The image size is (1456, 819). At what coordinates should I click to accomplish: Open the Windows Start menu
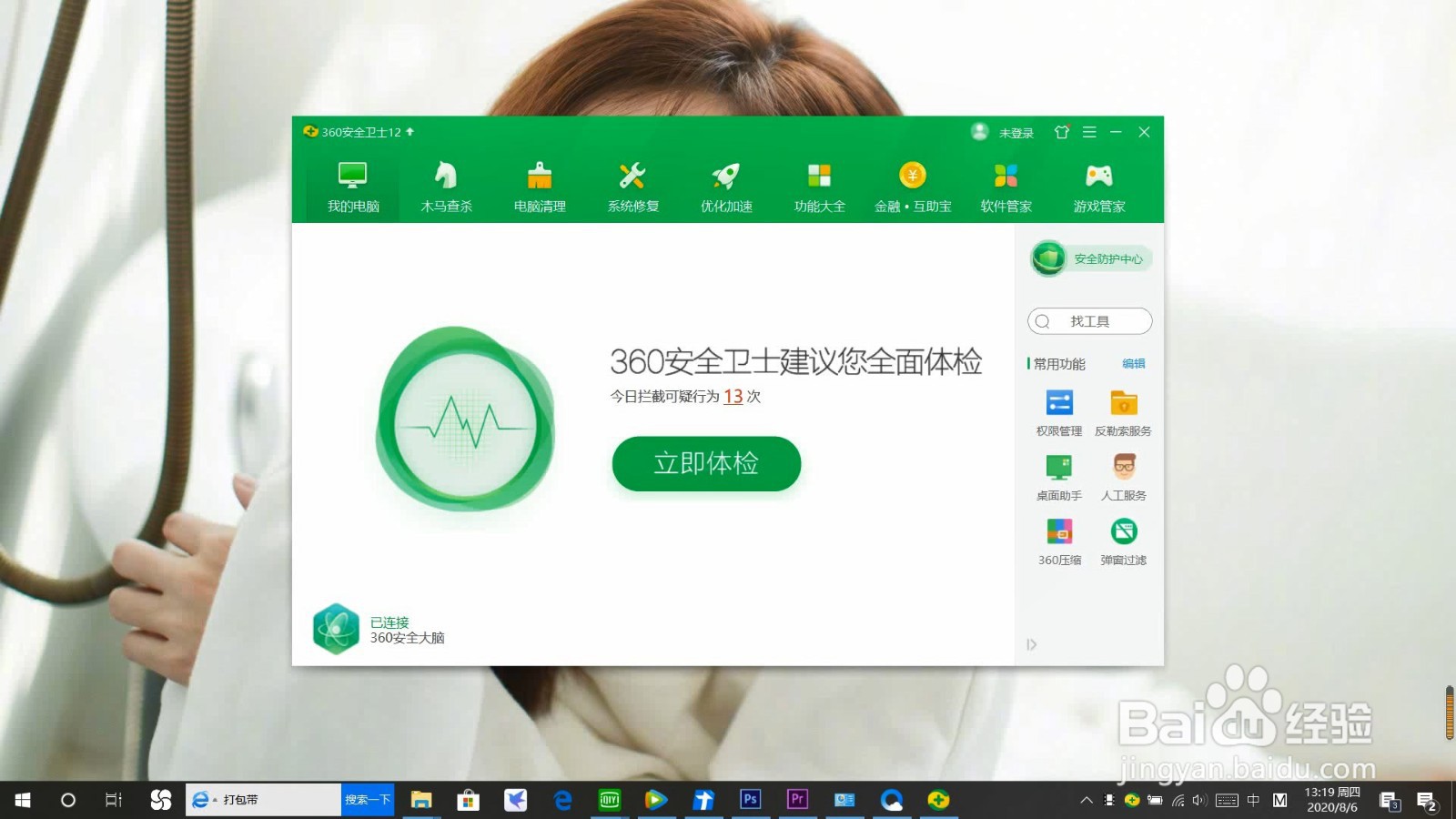[x=23, y=800]
